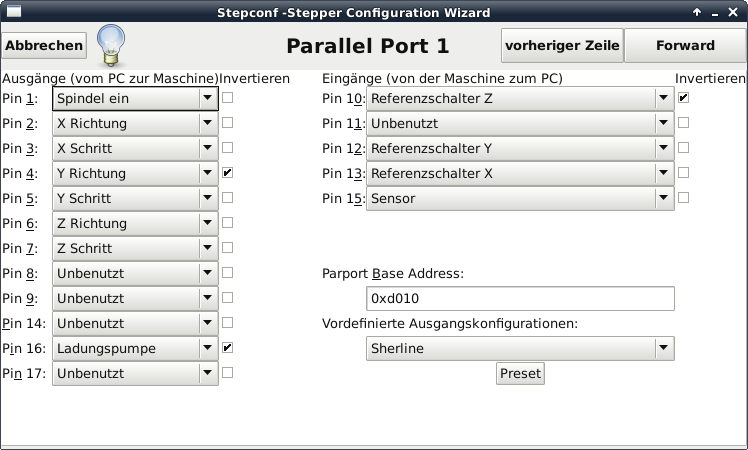Disable inversion for Pin 16 Ladungspumpe
748x450 pixels.
(x=228, y=348)
